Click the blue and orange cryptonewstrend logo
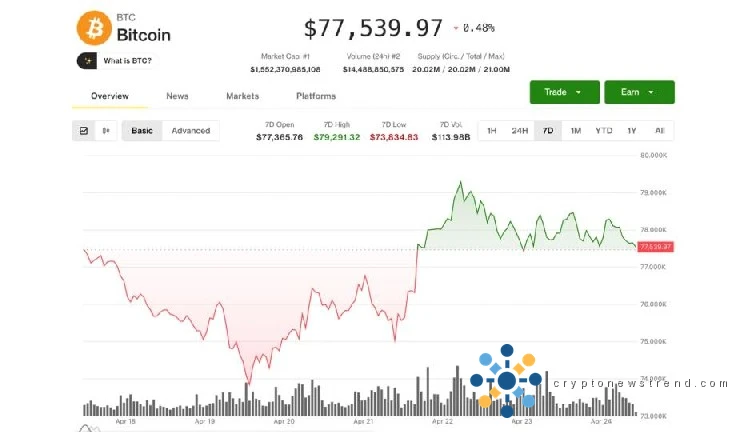The image size is (745, 432). coord(506,380)
